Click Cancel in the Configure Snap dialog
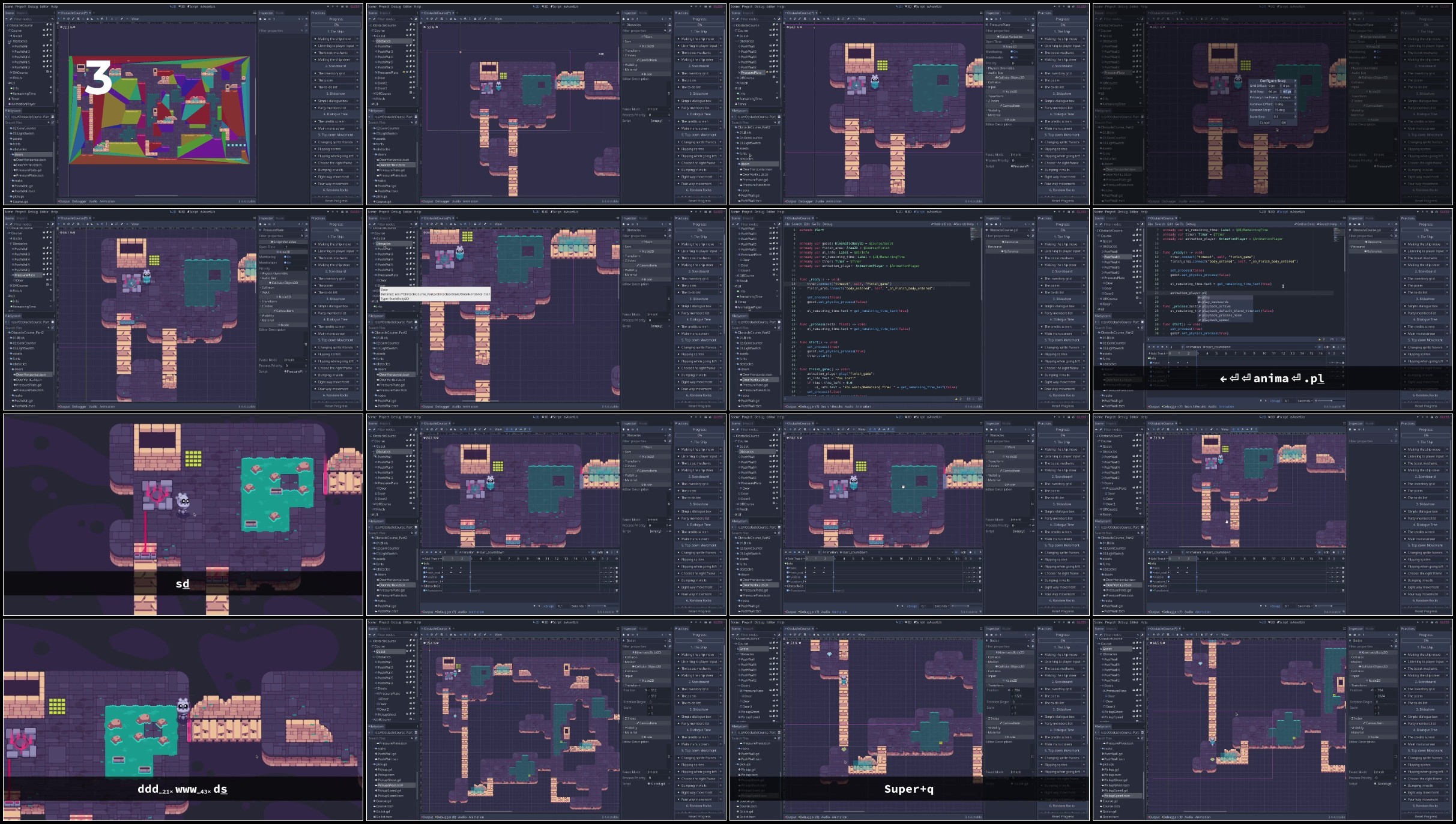1456x824 pixels. coord(1264,122)
